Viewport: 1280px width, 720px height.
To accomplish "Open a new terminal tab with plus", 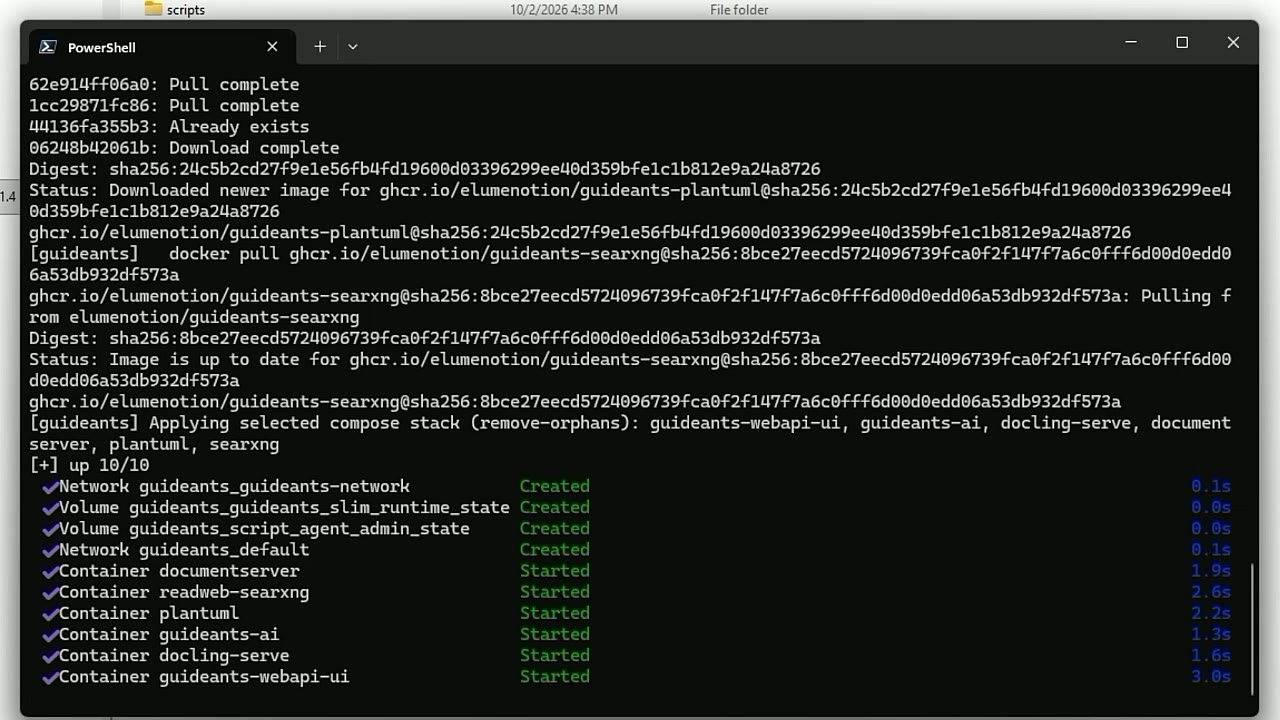I will point(320,47).
